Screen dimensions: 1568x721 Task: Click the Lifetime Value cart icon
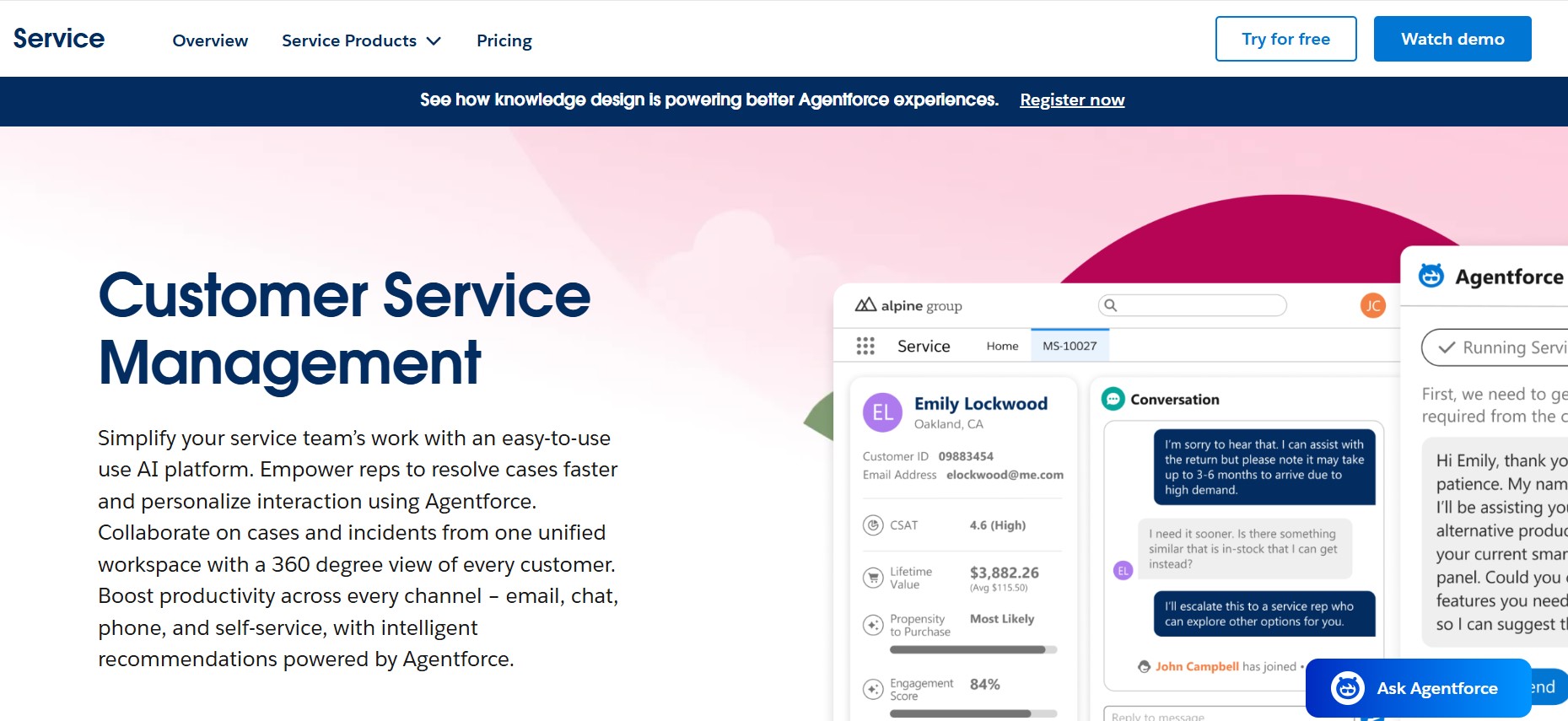coord(873,578)
